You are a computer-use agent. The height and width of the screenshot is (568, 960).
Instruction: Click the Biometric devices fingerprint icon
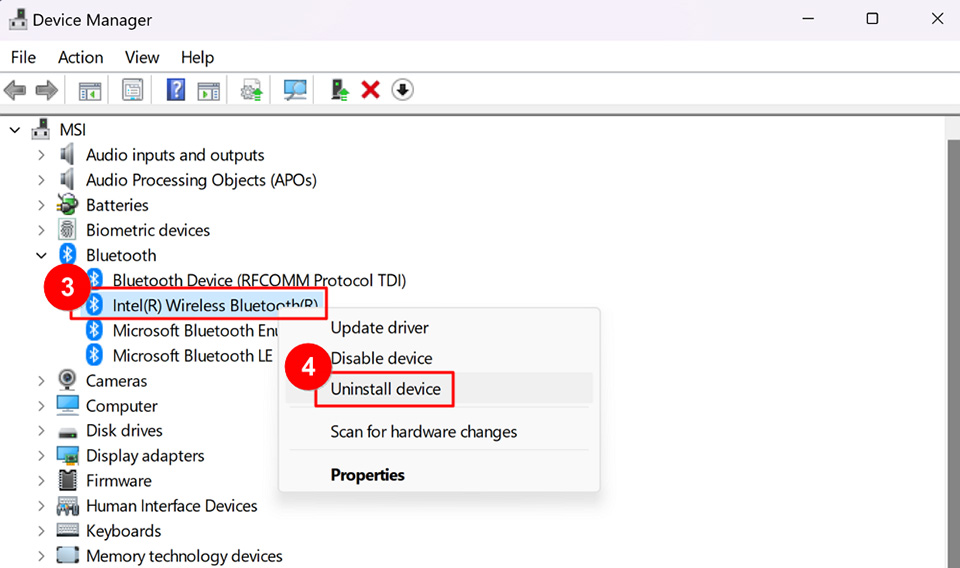[x=67, y=230]
